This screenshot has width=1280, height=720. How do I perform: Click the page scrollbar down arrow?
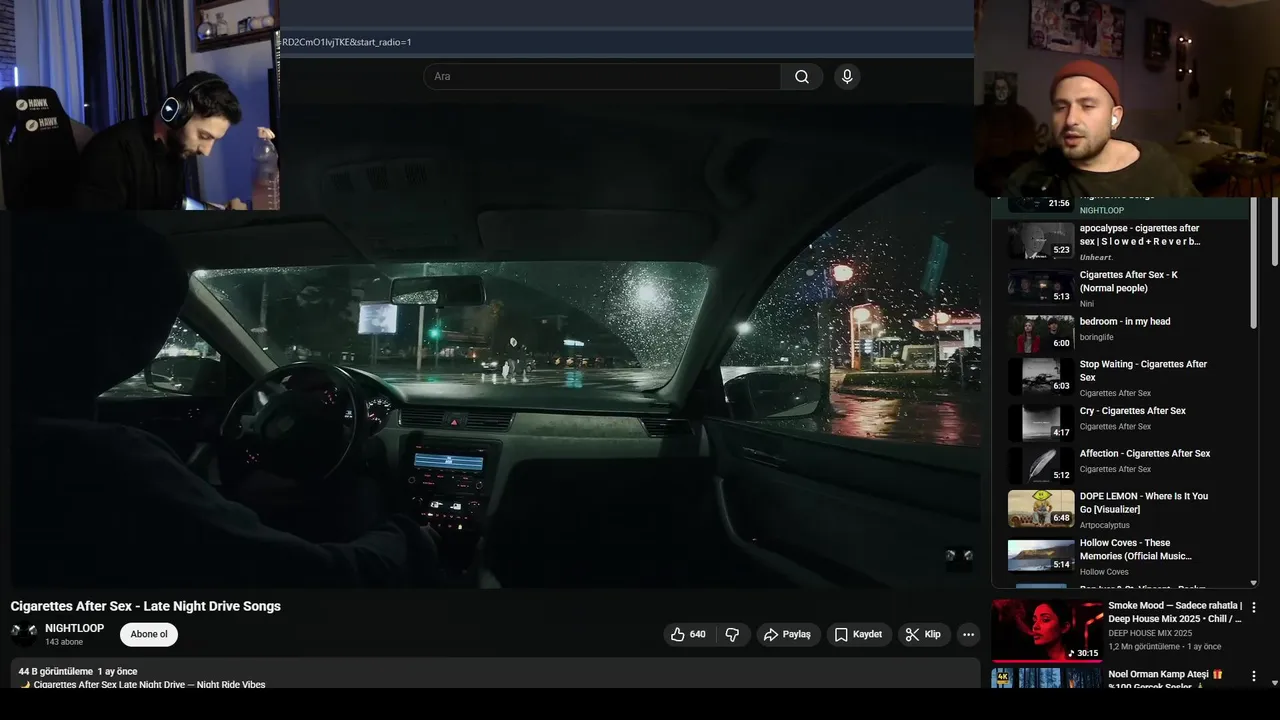click(x=1274, y=682)
